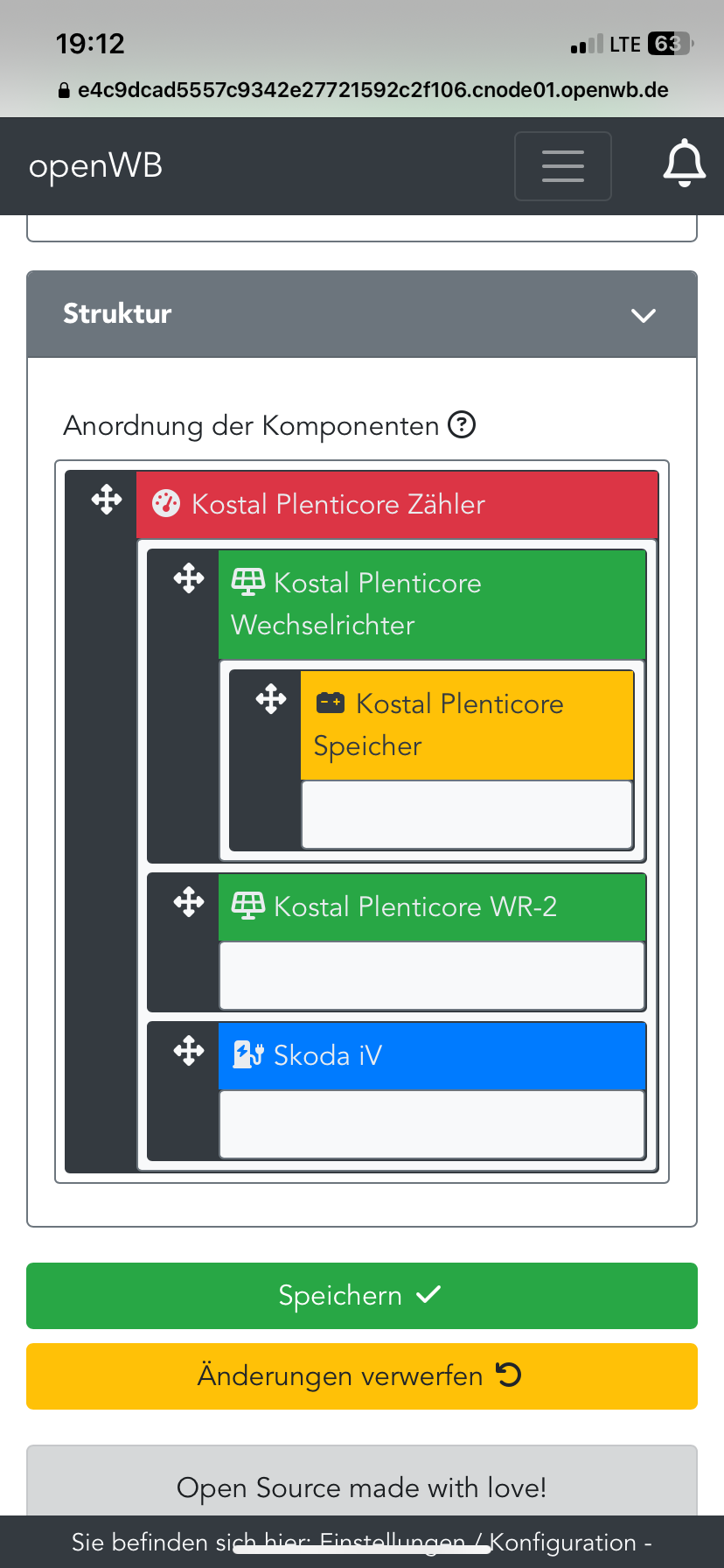
Task: Click move handle of Kostal Plenticore Zähler
Action: tap(107, 500)
